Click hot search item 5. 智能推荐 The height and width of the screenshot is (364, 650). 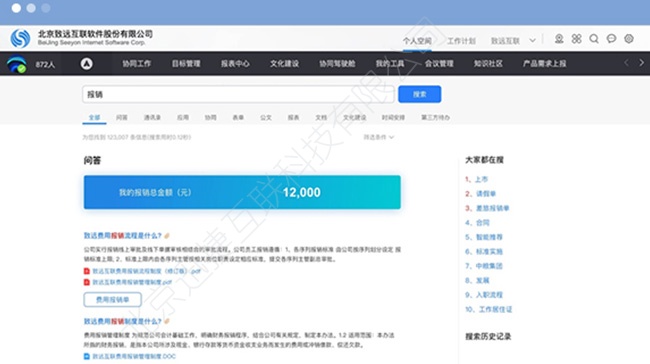(x=484, y=237)
